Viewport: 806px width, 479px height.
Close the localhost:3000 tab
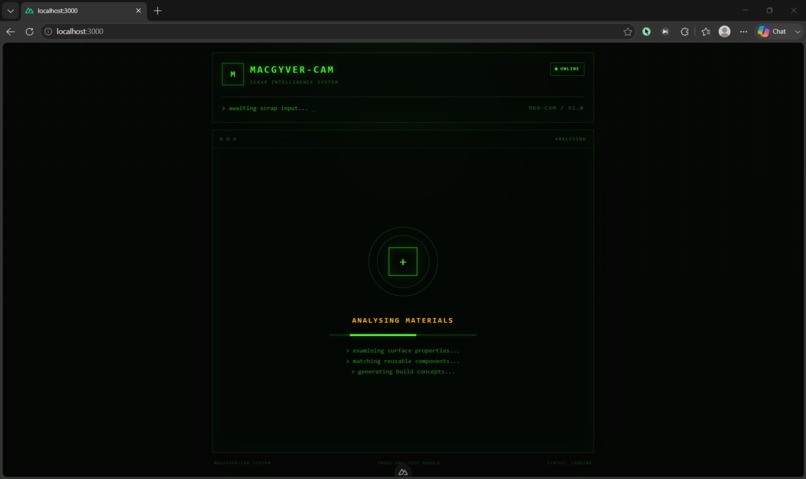[x=138, y=10]
